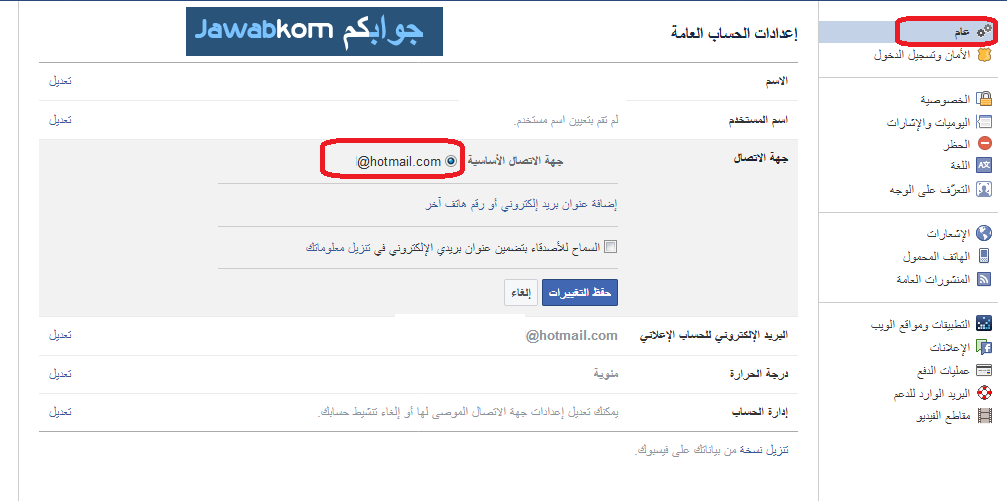The height and width of the screenshot is (501, 1007).
Task: Open the Language settings icon
Action: click(984, 165)
